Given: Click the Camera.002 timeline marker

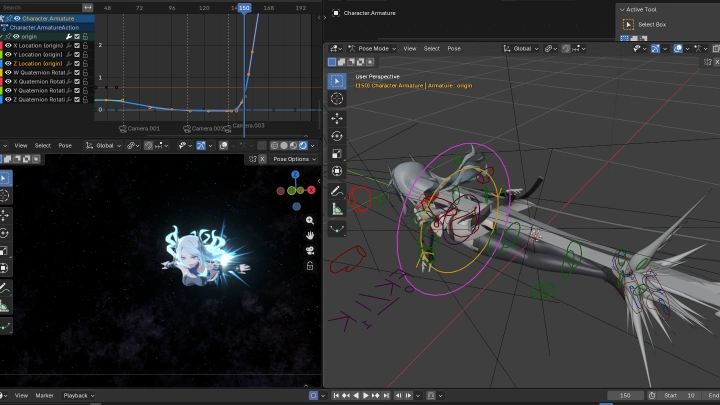Looking at the screenshot, I should 204,129.
